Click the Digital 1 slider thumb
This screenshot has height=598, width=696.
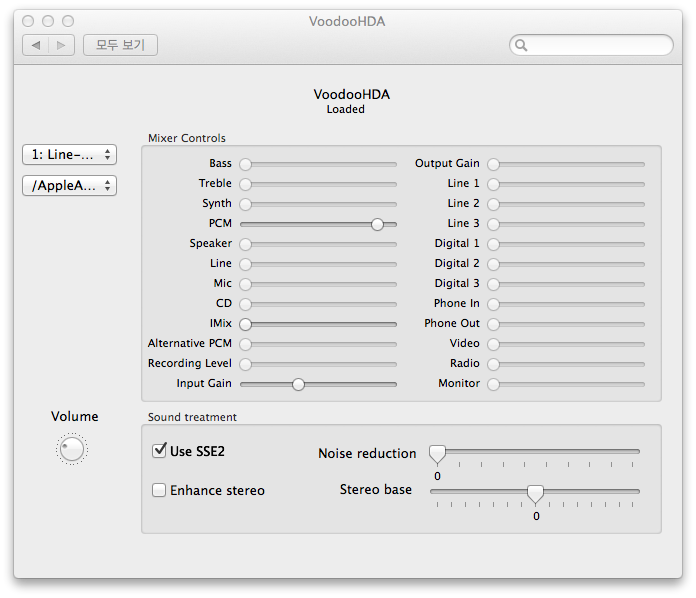[x=493, y=244]
